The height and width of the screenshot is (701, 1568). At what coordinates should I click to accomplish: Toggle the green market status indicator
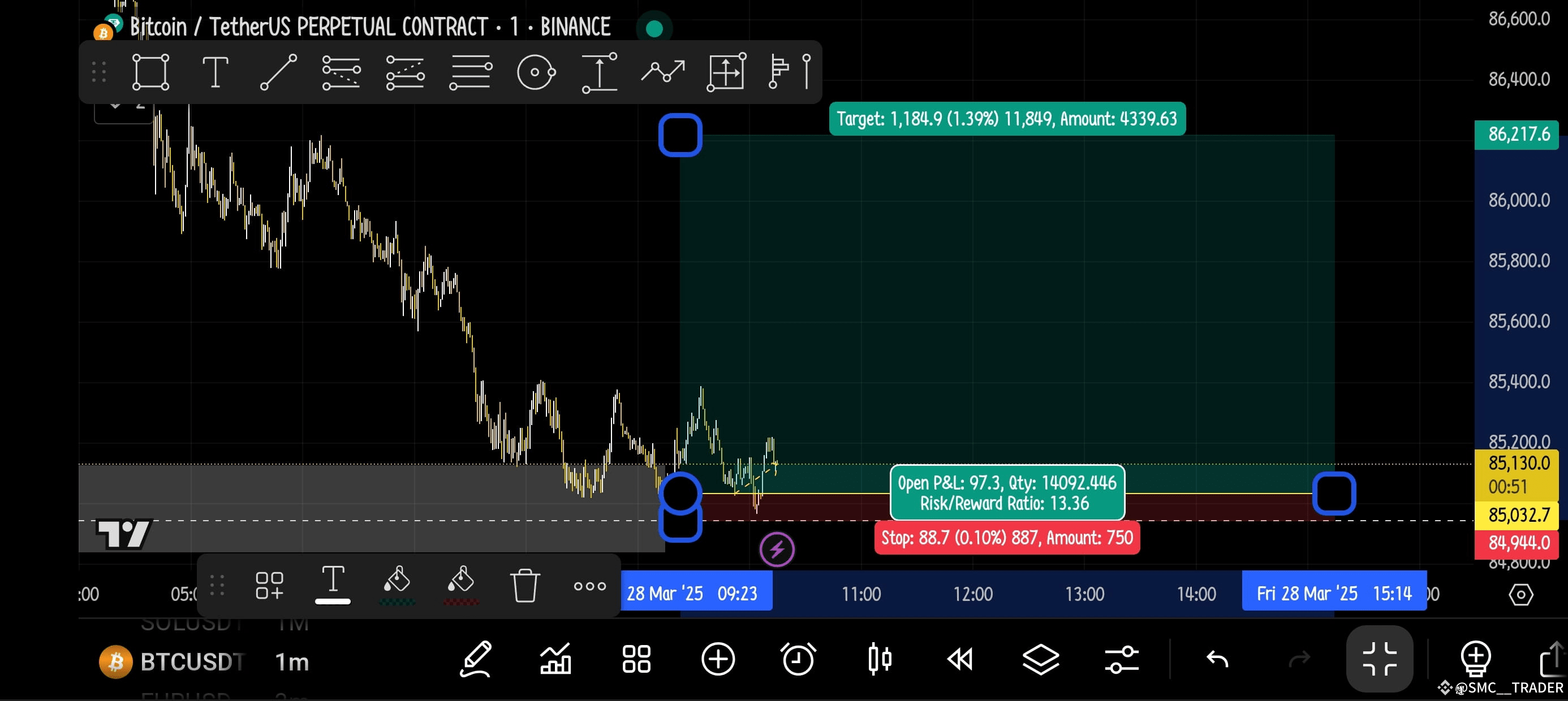pyautogui.click(x=654, y=28)
